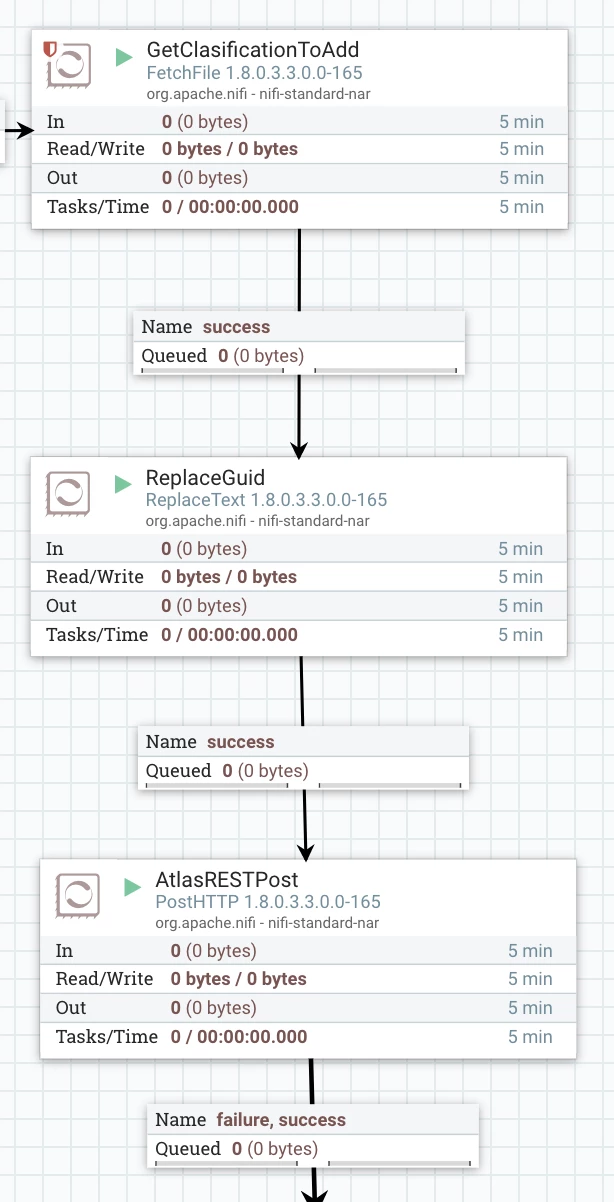Click Tasks/Time row of GetClasificationToAdd
This screenshot has height=1202, width=614.
pos(300,207)
